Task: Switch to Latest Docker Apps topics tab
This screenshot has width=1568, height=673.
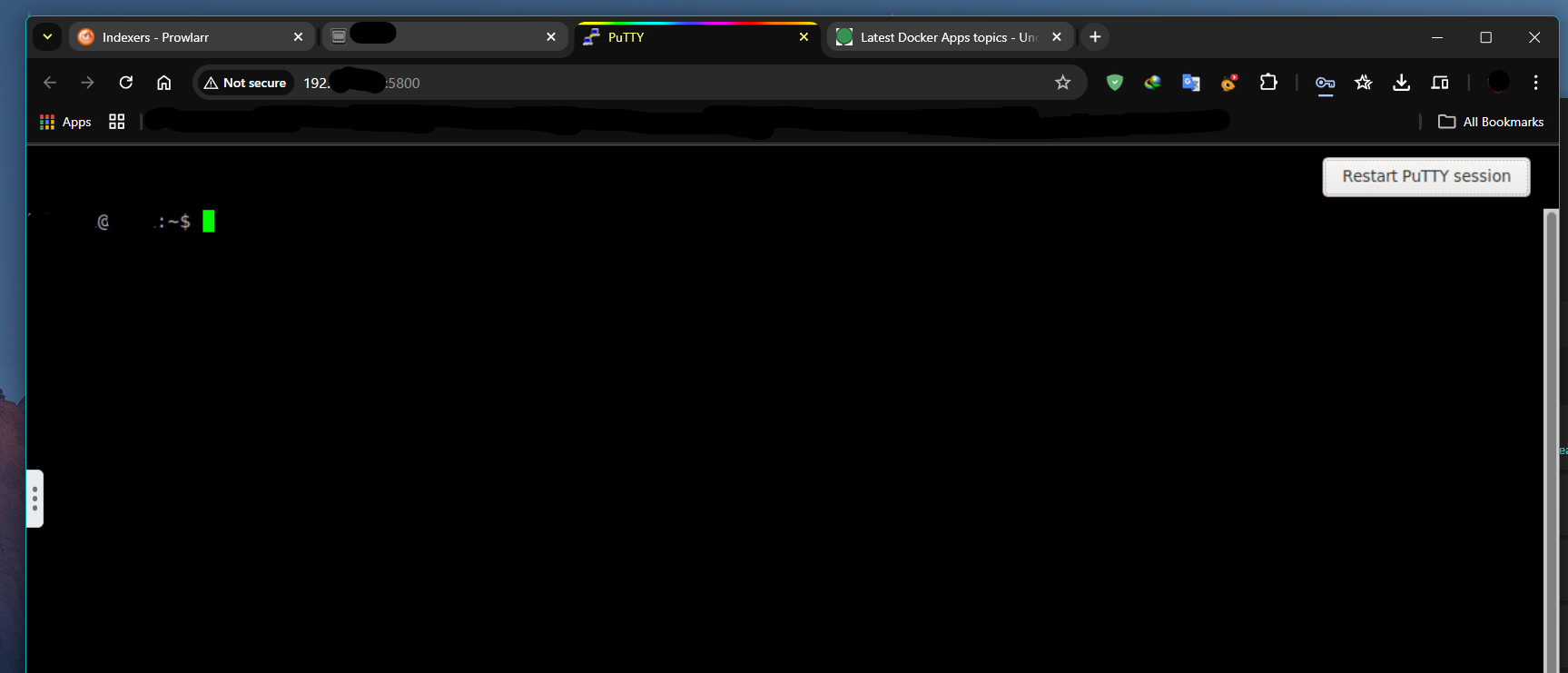Action: coord(940,37)
